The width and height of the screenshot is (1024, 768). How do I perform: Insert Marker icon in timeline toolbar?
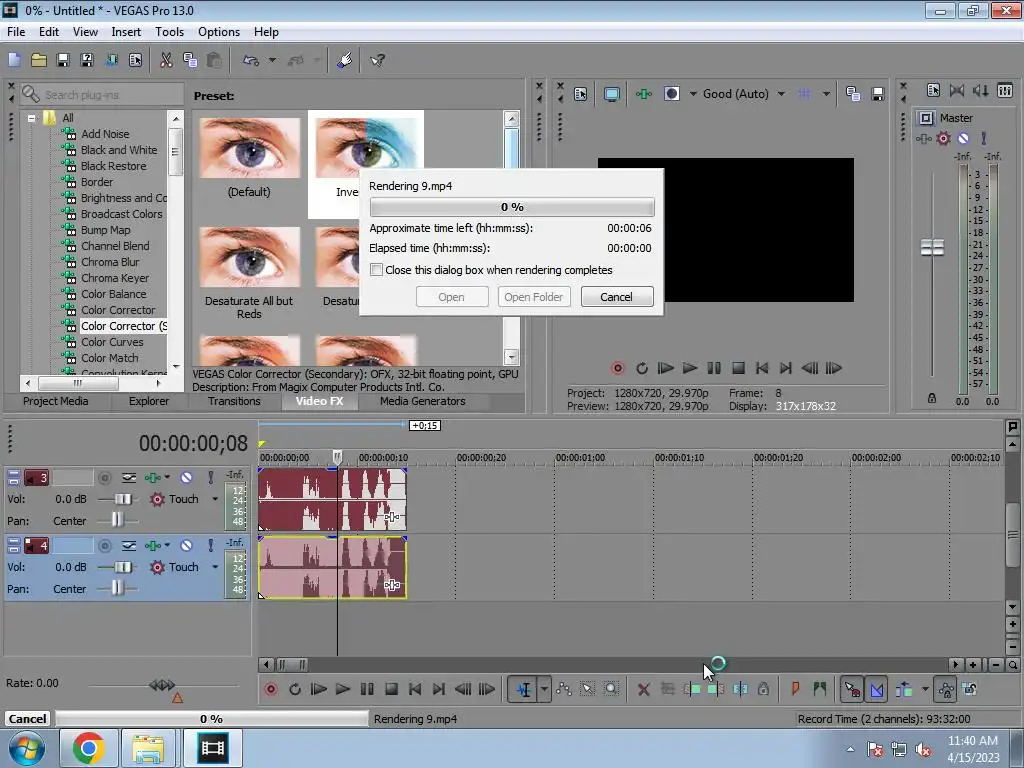(x=795, y=689)
